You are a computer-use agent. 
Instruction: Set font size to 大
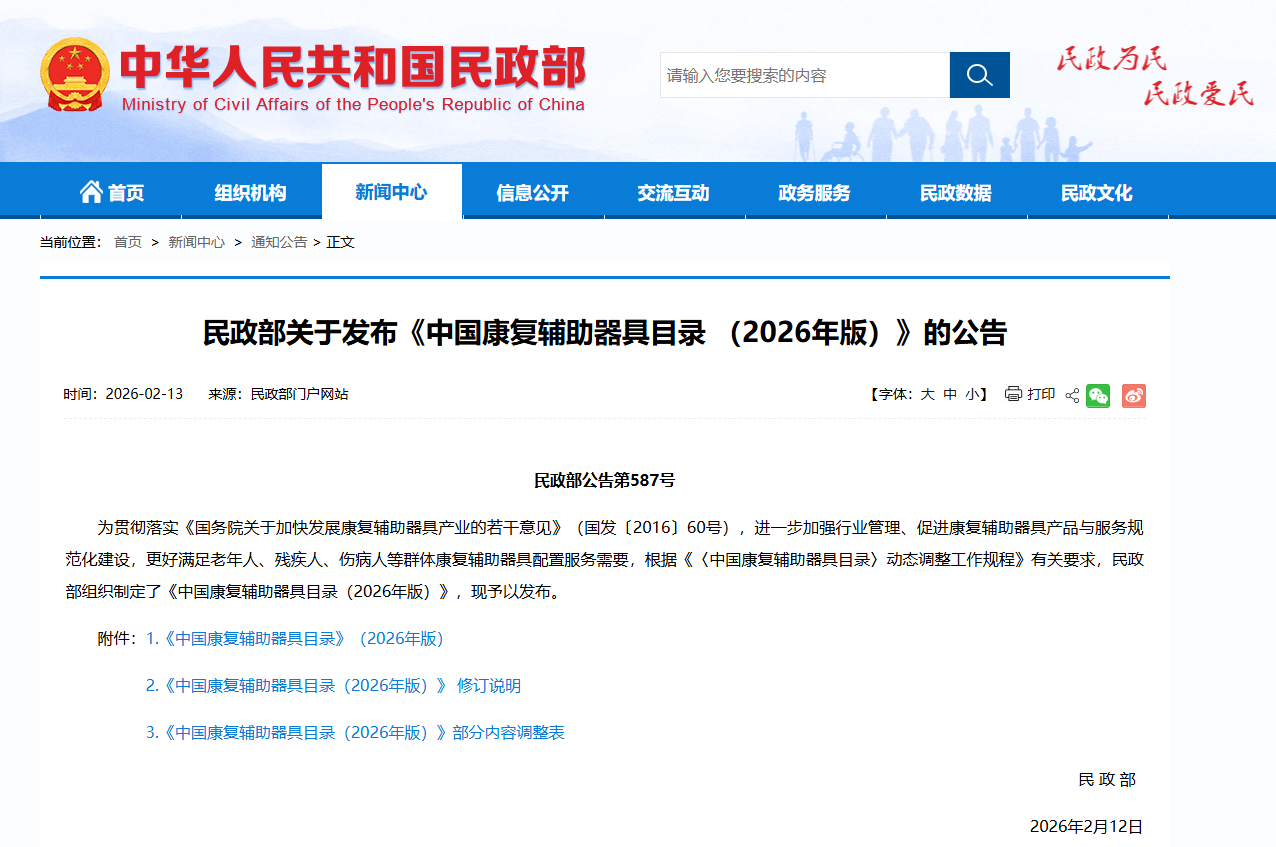[x=927, y=394]
